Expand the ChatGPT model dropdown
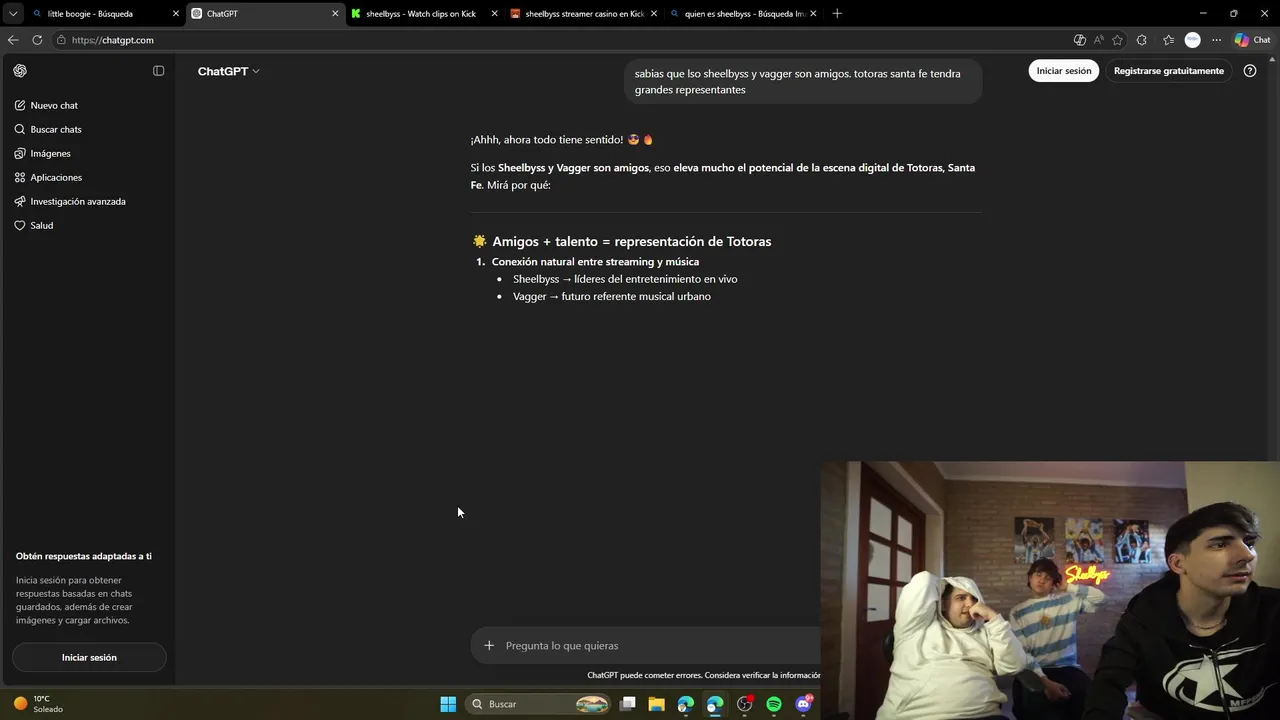The width and height of the screenshot is (1280, 720). click(x=228, y=71)
